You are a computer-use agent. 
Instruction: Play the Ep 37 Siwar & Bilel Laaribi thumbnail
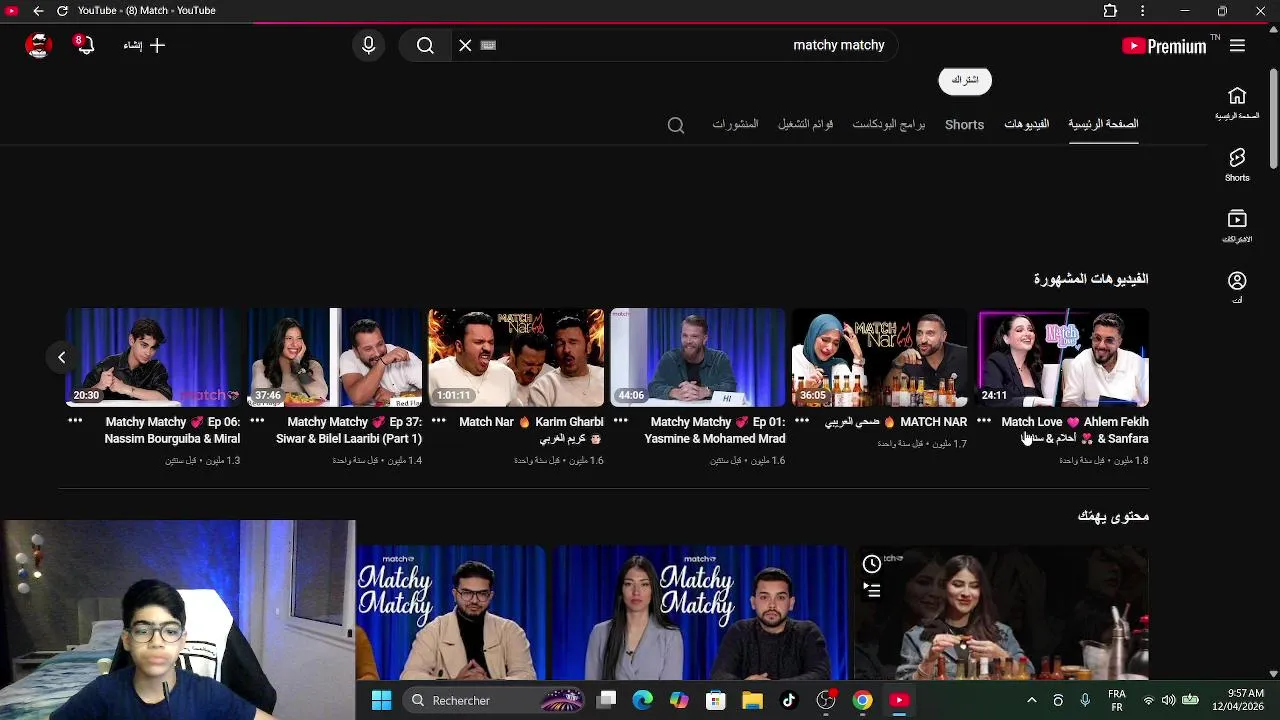point(335,357)
